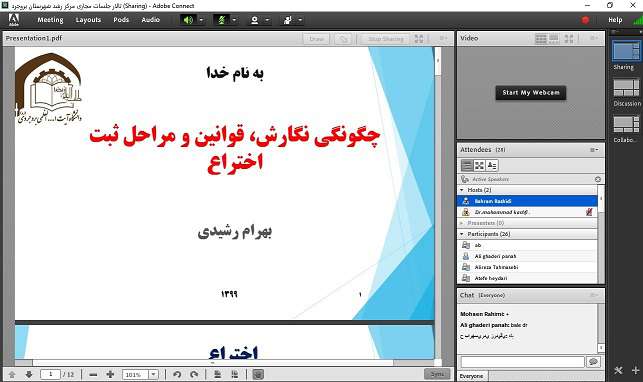Click the layout manager tools icon
Viewport: 643px width, 382px height.
618,371
